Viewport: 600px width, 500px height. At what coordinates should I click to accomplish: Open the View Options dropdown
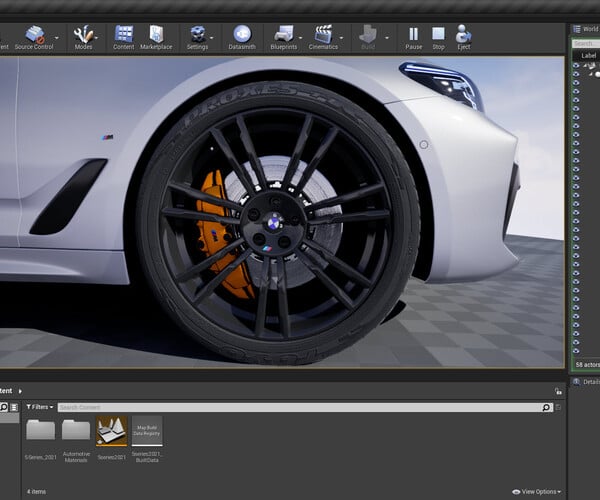pyautogui.click(x=536, y=492)
